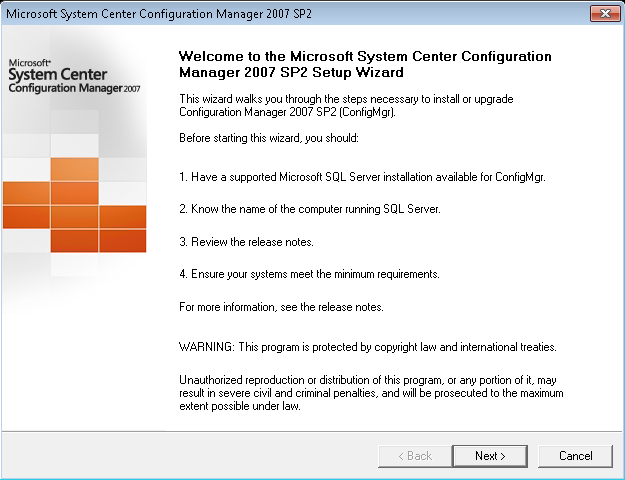Select step 3 'Review the release notes'
Image resolution: width=625 pixels, height=480 pixels.
246,242
